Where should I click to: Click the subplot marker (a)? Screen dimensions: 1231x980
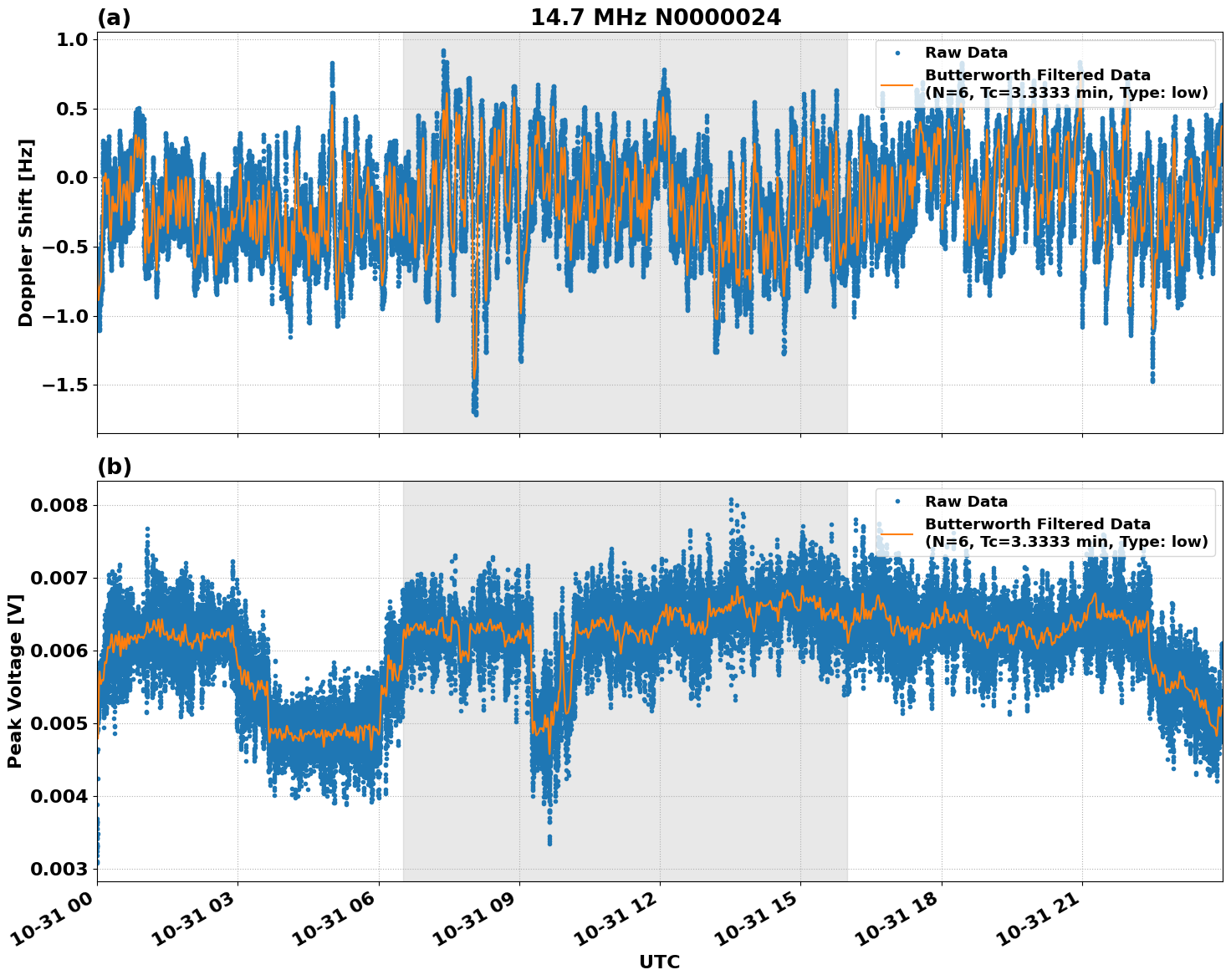pyautogui.click(x=115, y=15)
